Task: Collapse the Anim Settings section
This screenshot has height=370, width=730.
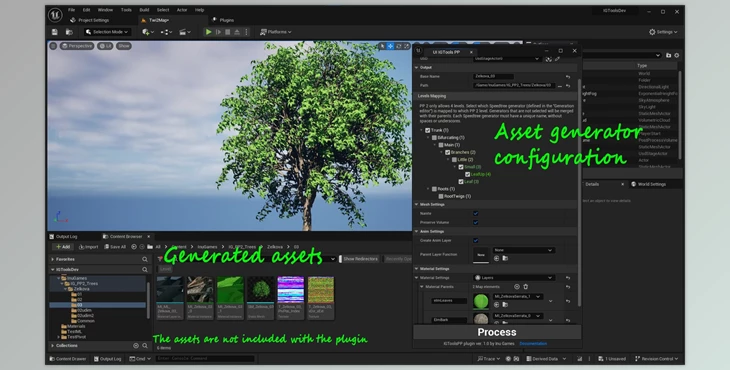Action: point(417,231)
